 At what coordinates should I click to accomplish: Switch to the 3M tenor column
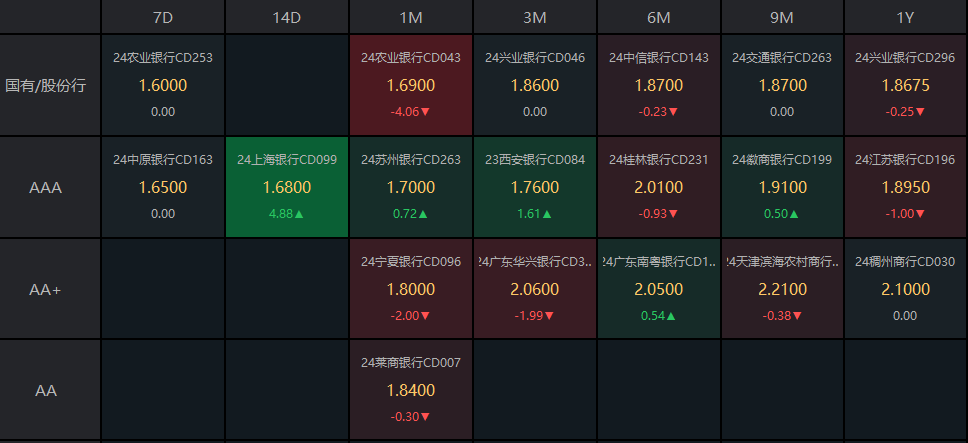pos(535,17)
